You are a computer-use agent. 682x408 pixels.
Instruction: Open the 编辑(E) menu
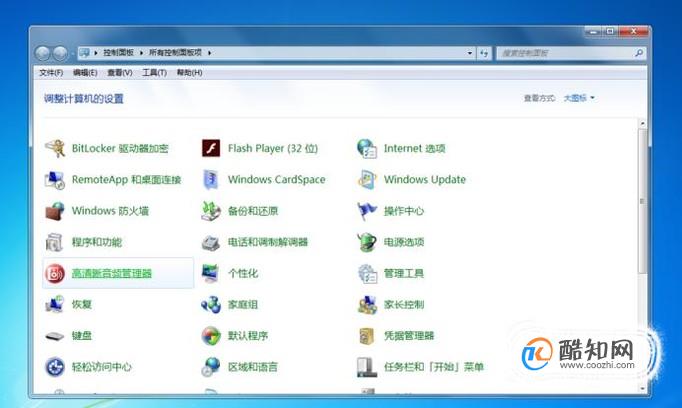tap(85, 73)
